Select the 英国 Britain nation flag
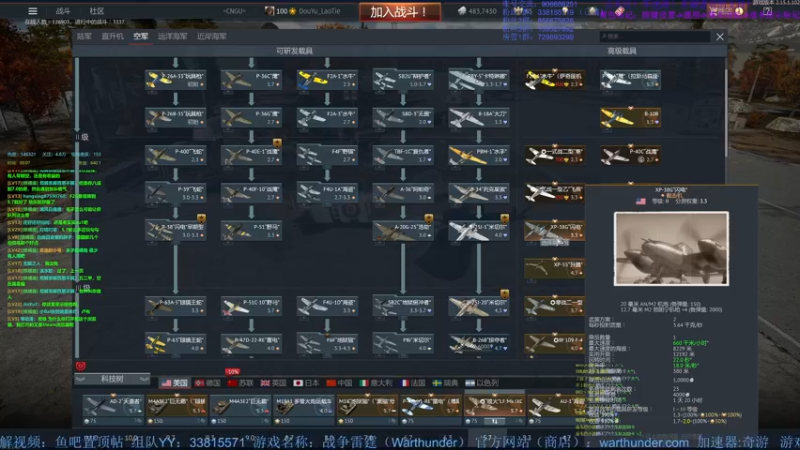The height and width of the screenshot is (450, 800). click(273, 383)
